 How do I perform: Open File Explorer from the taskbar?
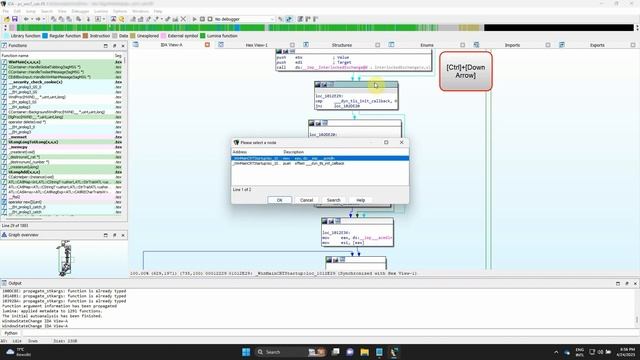click(x=364, y=352)
